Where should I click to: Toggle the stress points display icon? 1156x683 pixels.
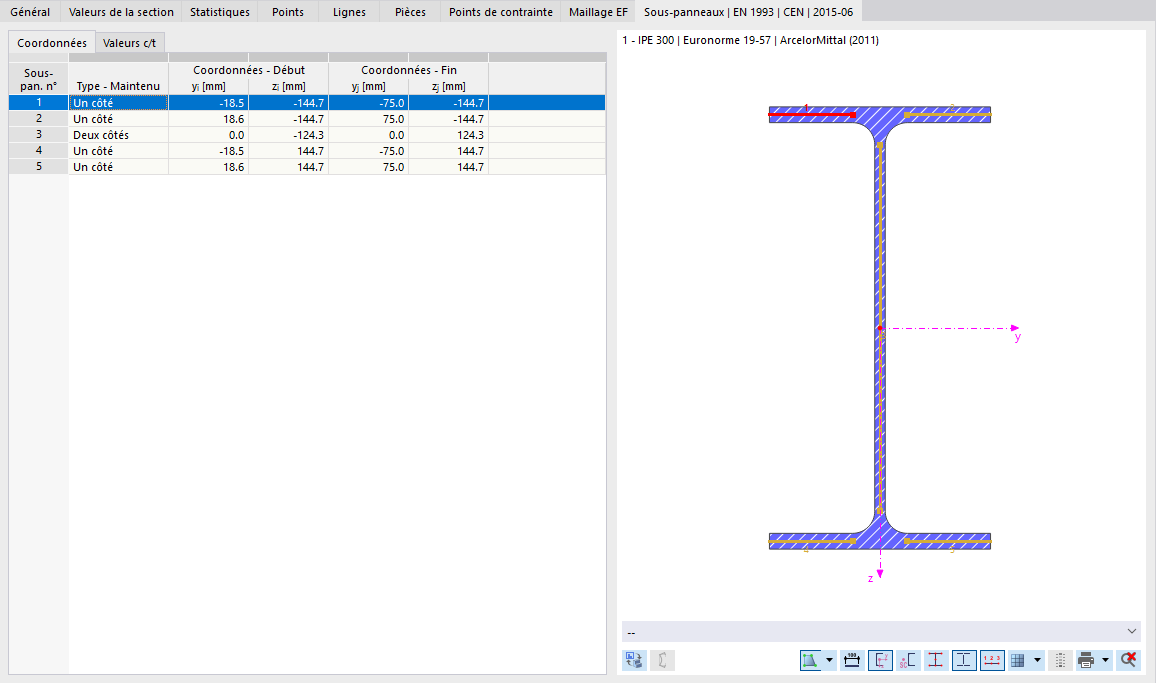pos(936,660)
